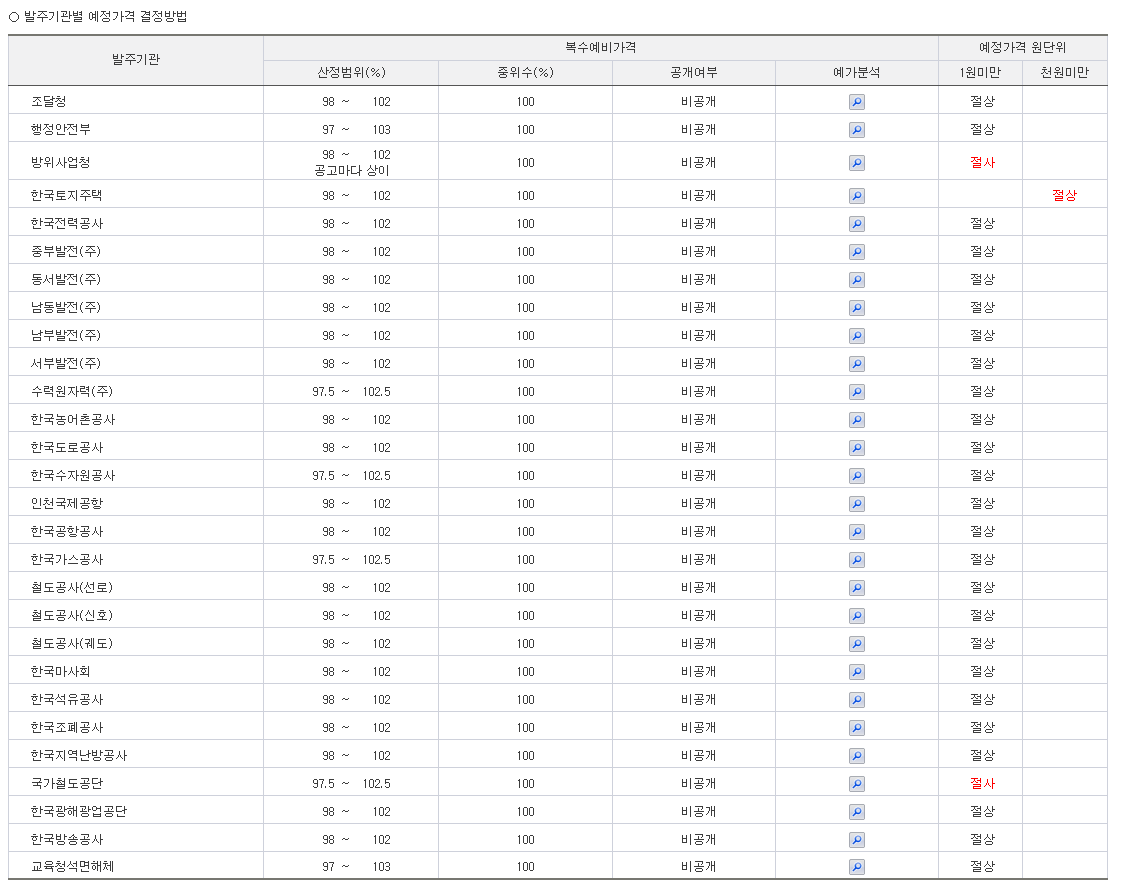Open 예가분석 magnifier icon for 한국전력공사
The image size is (1121, 884).
(856, 224)
